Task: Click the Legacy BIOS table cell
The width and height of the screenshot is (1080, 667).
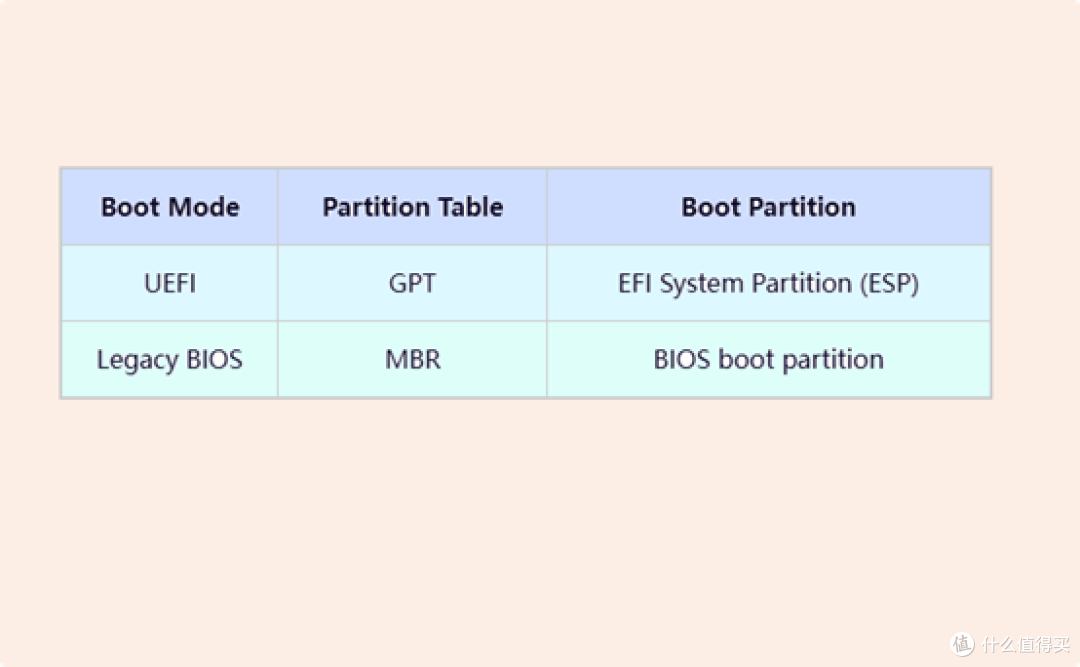Action: point(169,359)
